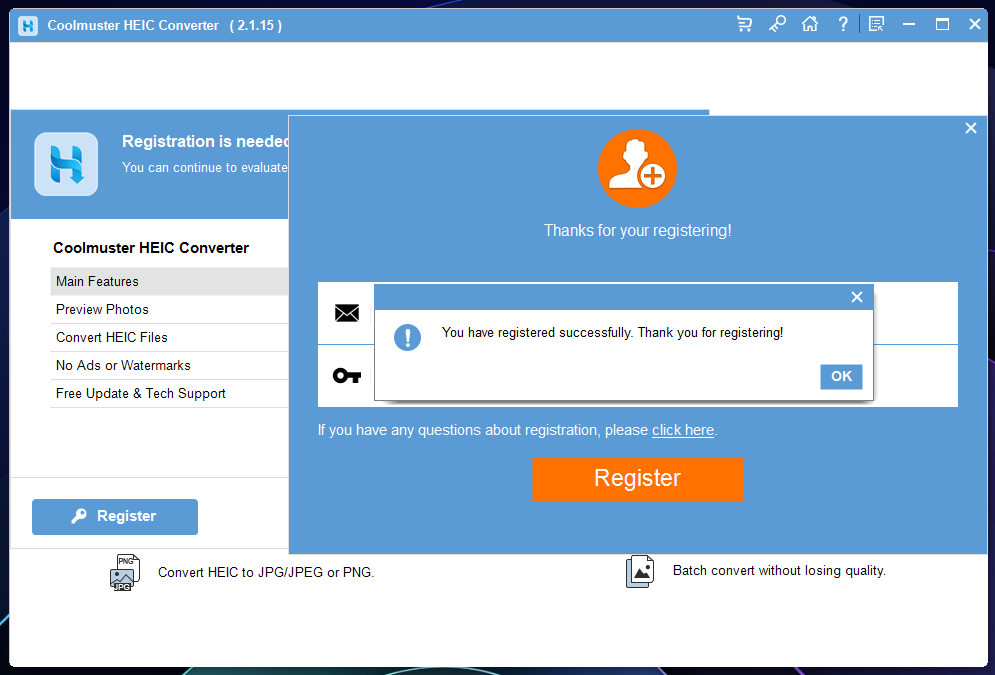The image size is (995, 675).
Task: Click the orange Register button
Action: coord(637,479)
